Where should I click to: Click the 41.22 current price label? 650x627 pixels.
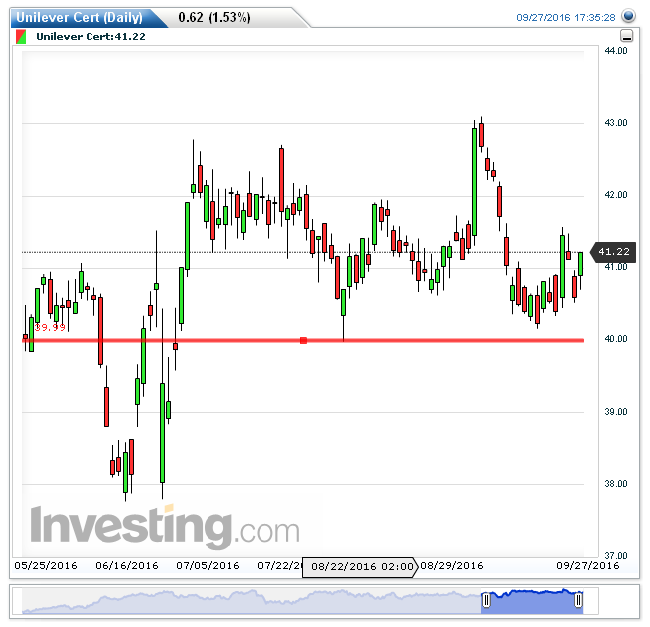[613, 252]
